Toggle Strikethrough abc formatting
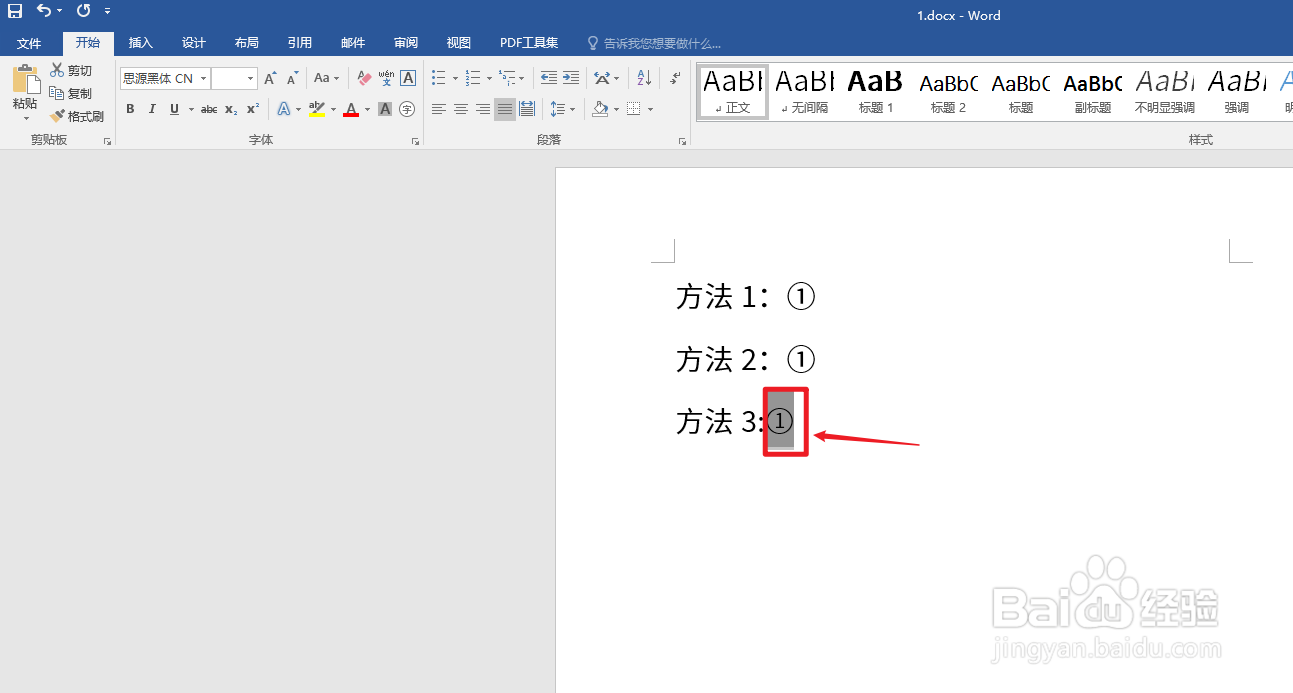 (209, 109)
